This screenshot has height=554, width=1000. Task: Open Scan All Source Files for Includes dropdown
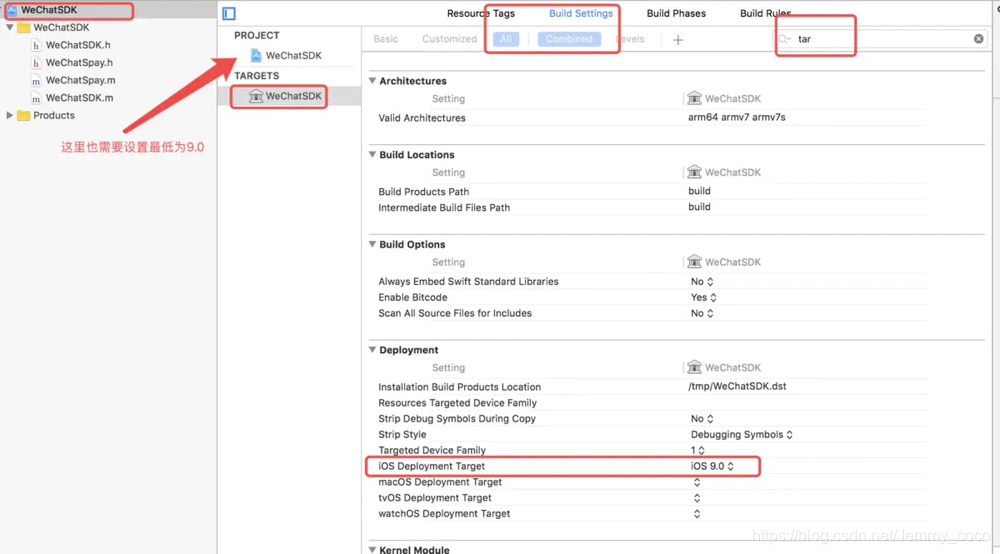click(702, 313)
